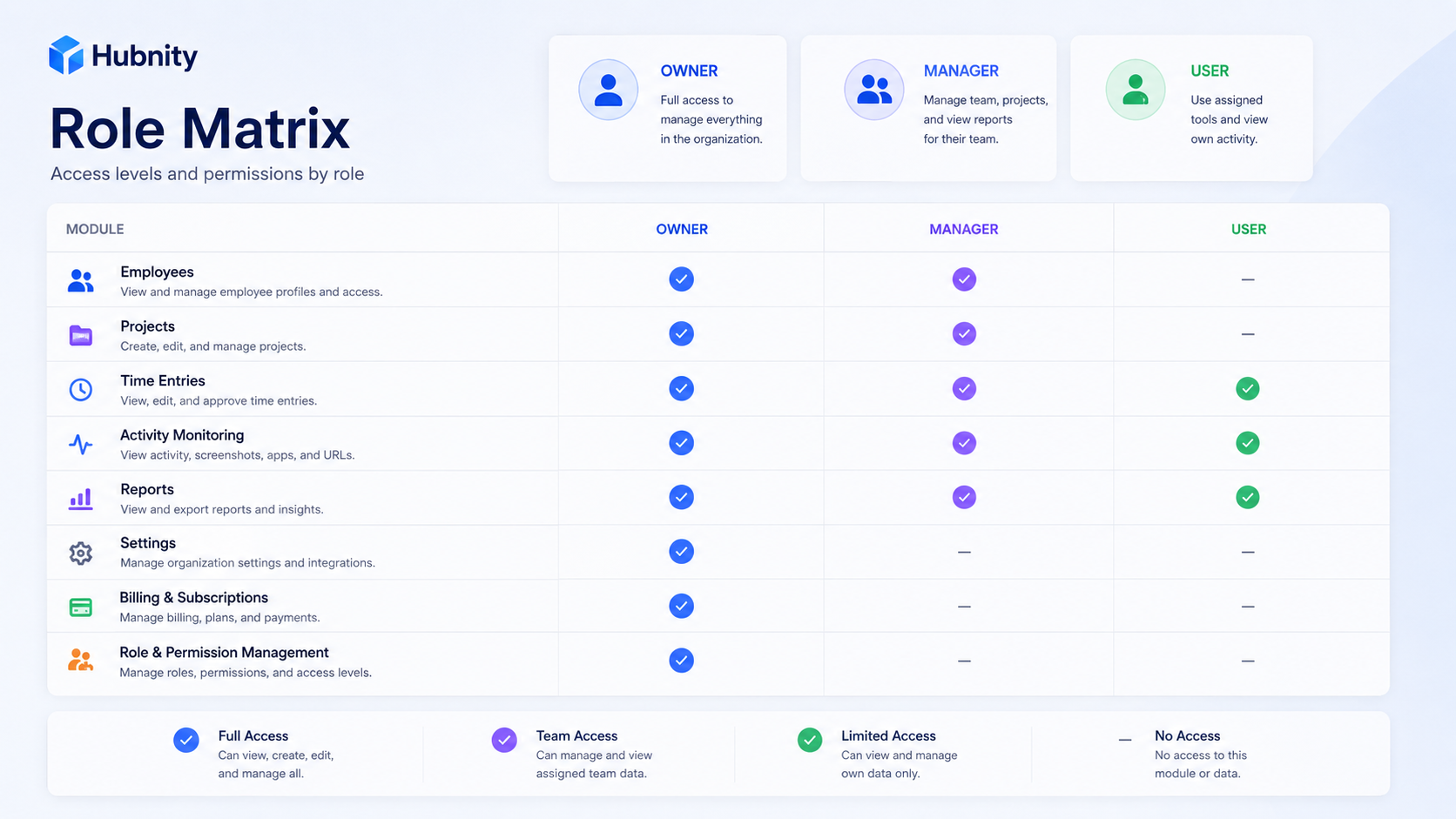This screenshot has height=819, width=1456.
Task: Click the User card green avatar icon
Action: pos(1136,90)
